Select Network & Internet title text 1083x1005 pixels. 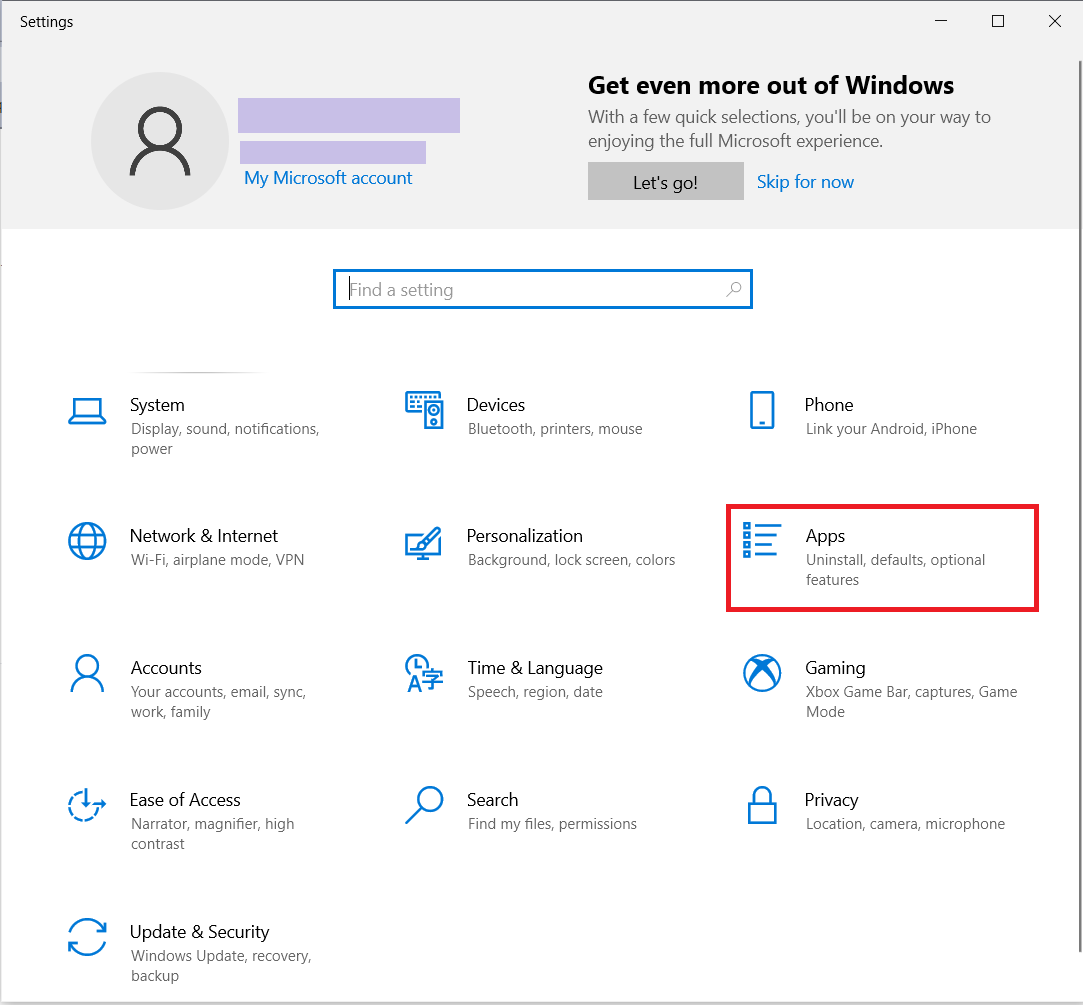tap(204, 536)
